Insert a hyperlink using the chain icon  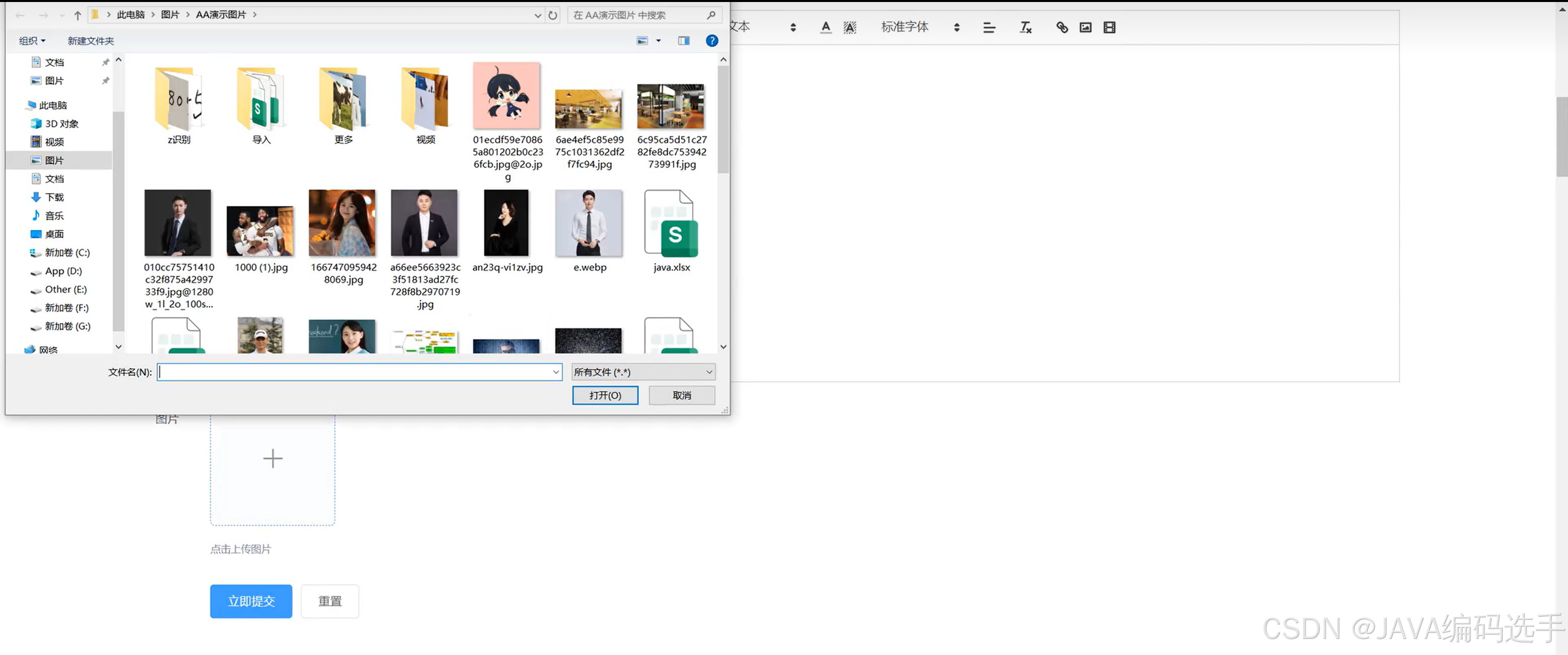pyautogui.click(x=1062, y=27)
